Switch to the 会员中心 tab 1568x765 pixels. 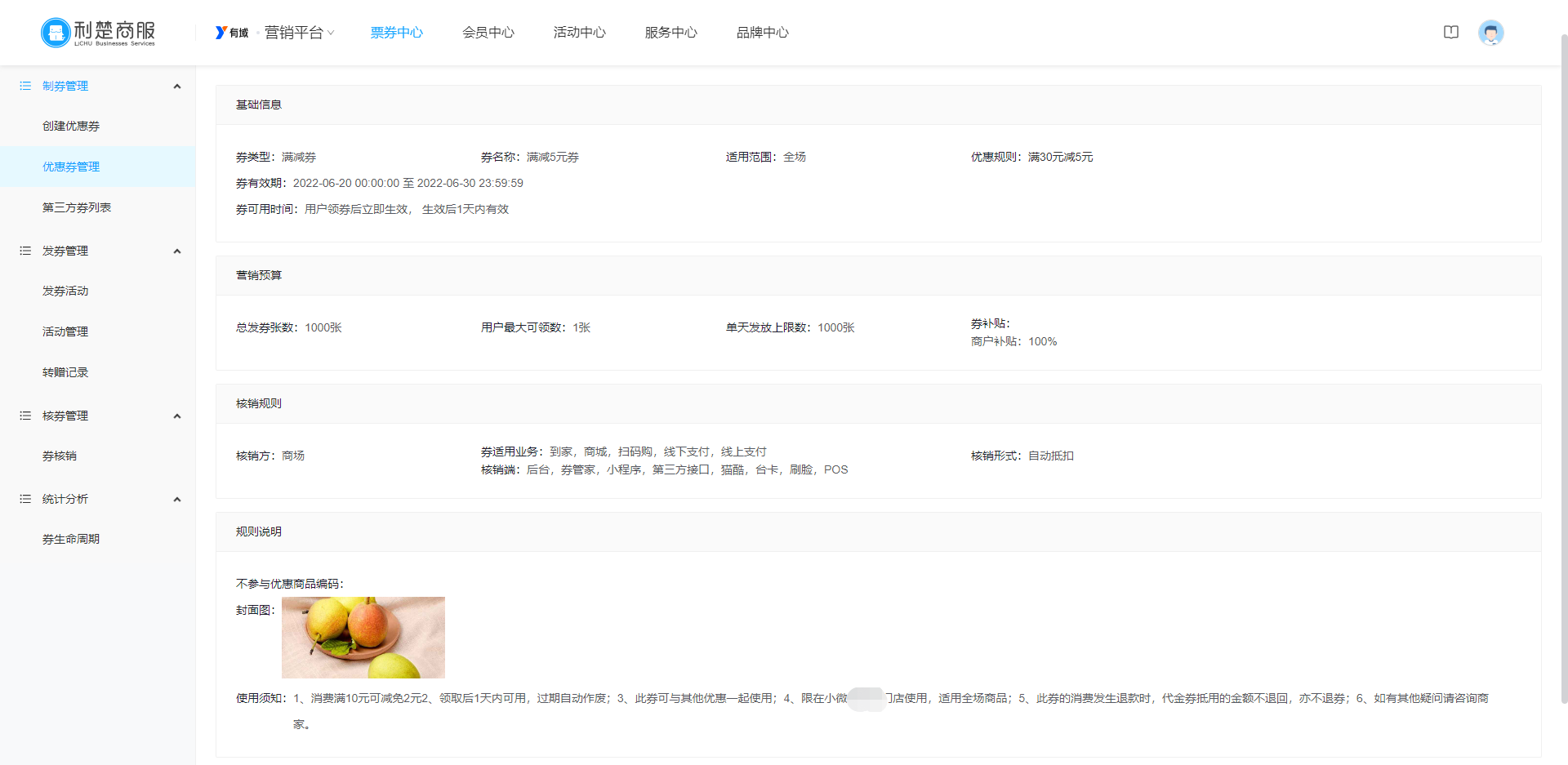click(x=488, y=33)
